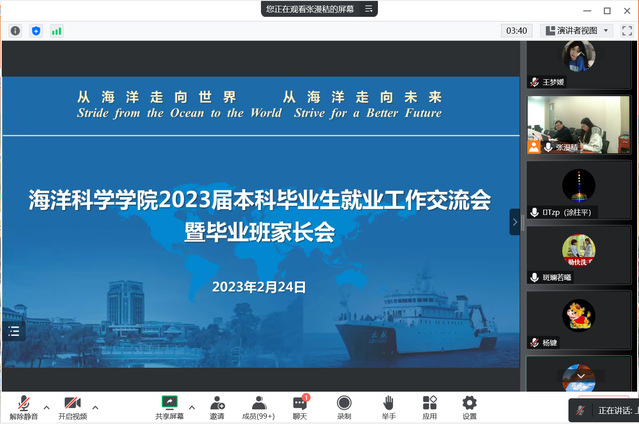The height and width of the screenshot is (424, 639).
Task: Collapse the participant video side panel
Action: click(515, 222)
